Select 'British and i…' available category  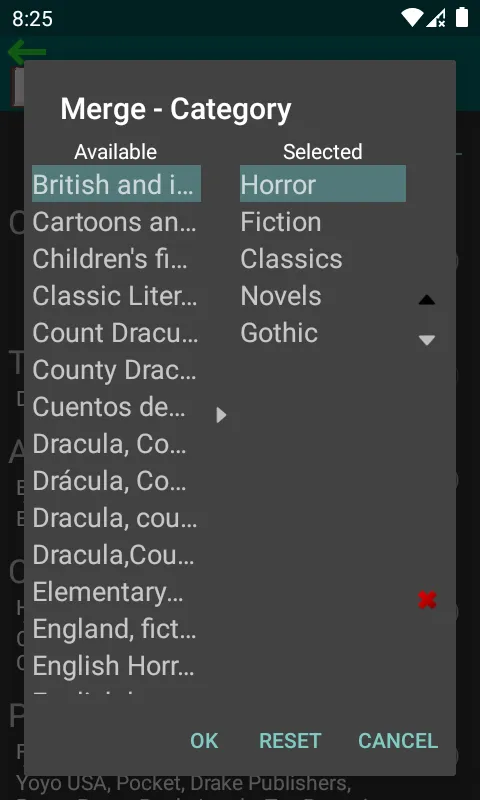pyautogui.click(x=116, y=184)
